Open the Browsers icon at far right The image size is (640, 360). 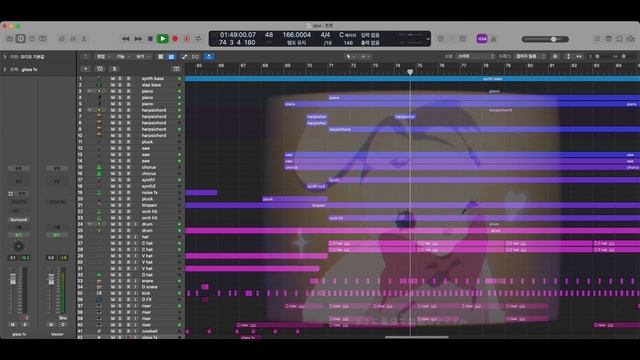pos(631,39)
